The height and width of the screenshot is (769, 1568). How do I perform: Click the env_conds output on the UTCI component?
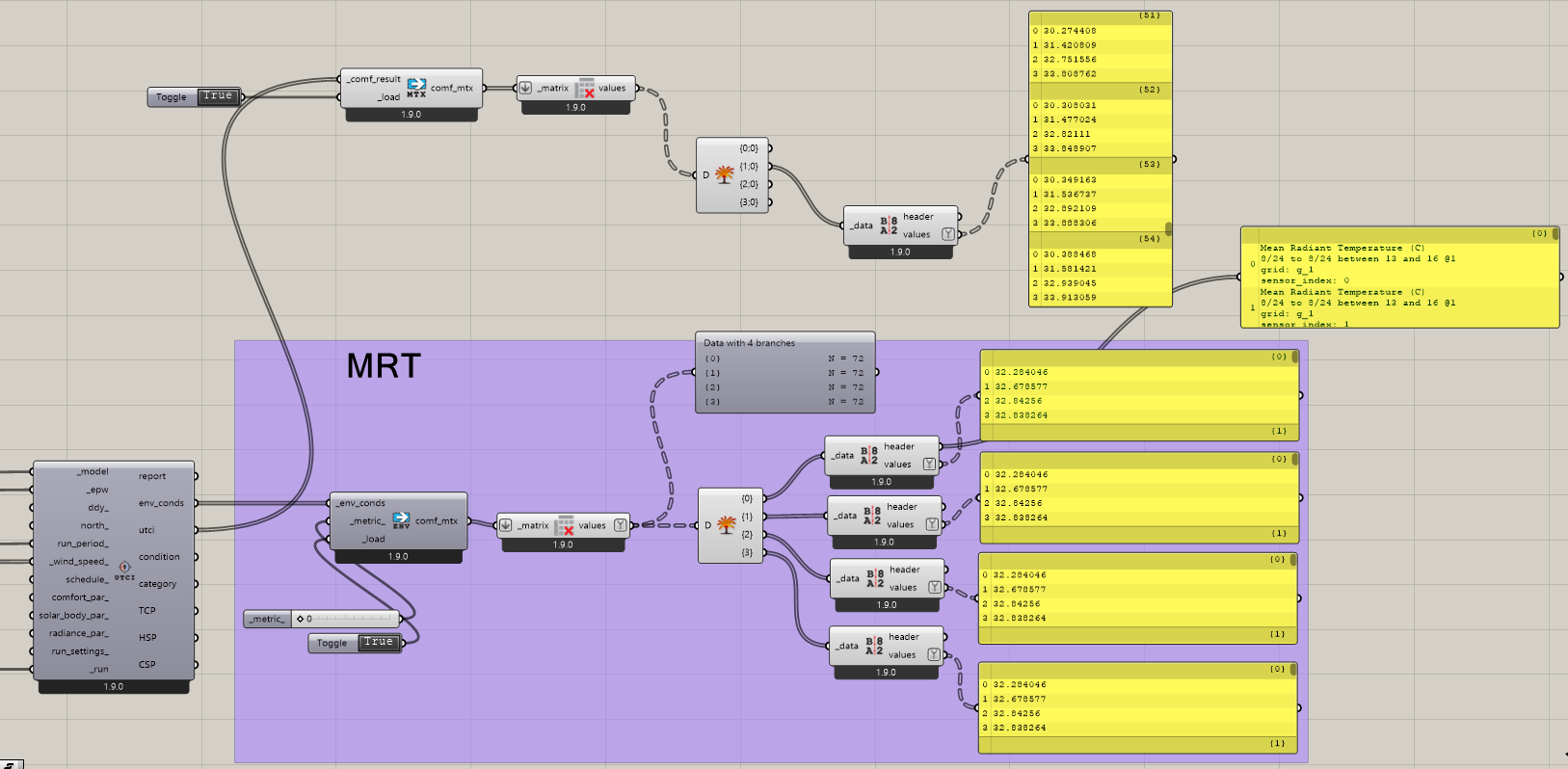[161, 503]
